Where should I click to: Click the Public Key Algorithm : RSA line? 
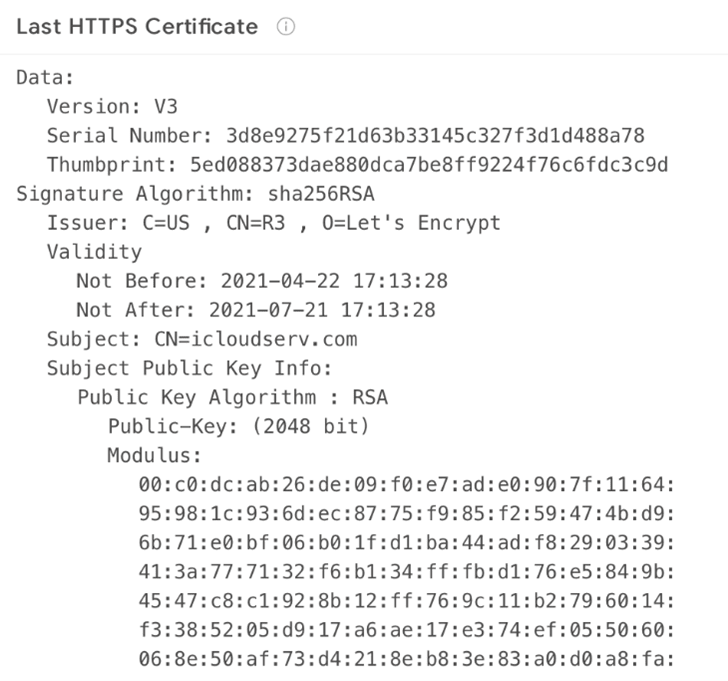[232, 397]
